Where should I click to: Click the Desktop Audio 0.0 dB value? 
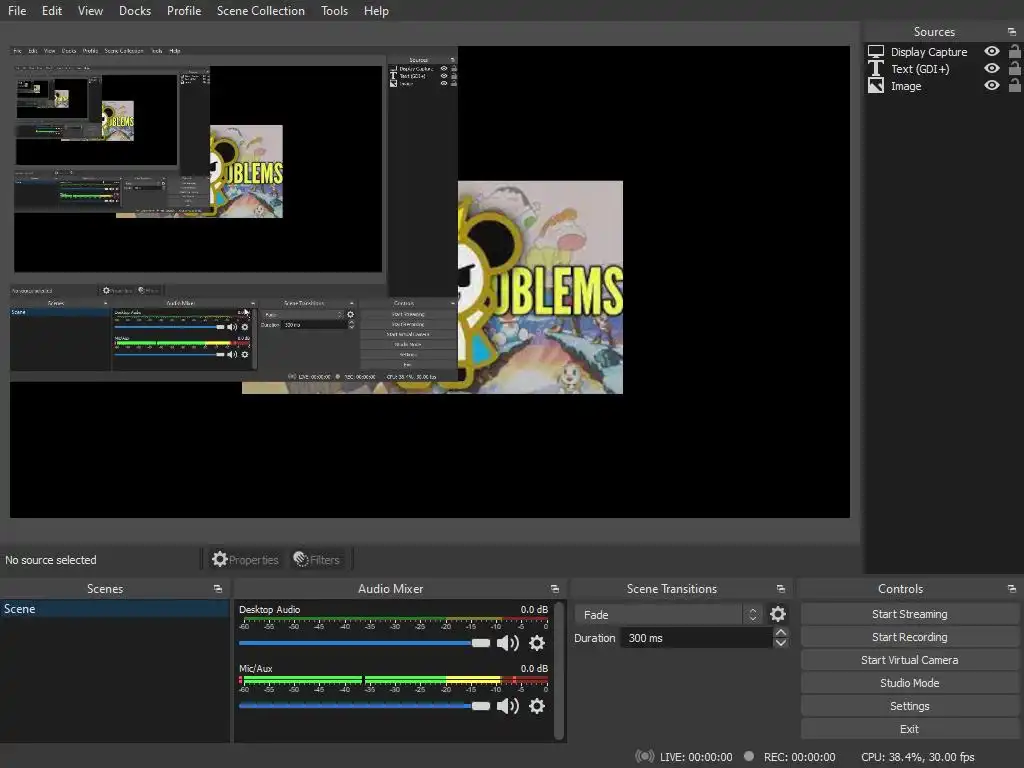534,609
